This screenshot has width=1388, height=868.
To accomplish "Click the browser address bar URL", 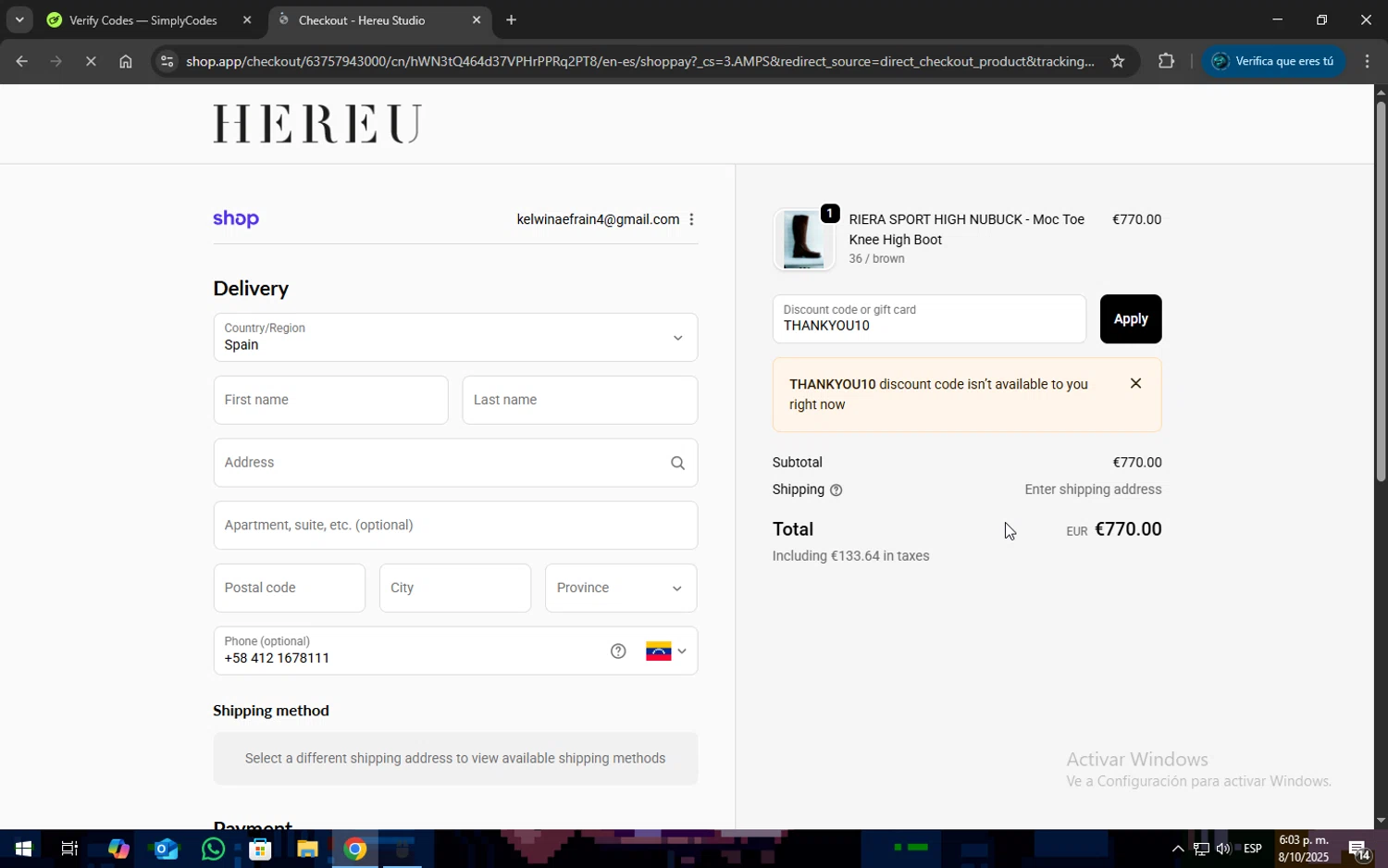I will click(639, 61).
